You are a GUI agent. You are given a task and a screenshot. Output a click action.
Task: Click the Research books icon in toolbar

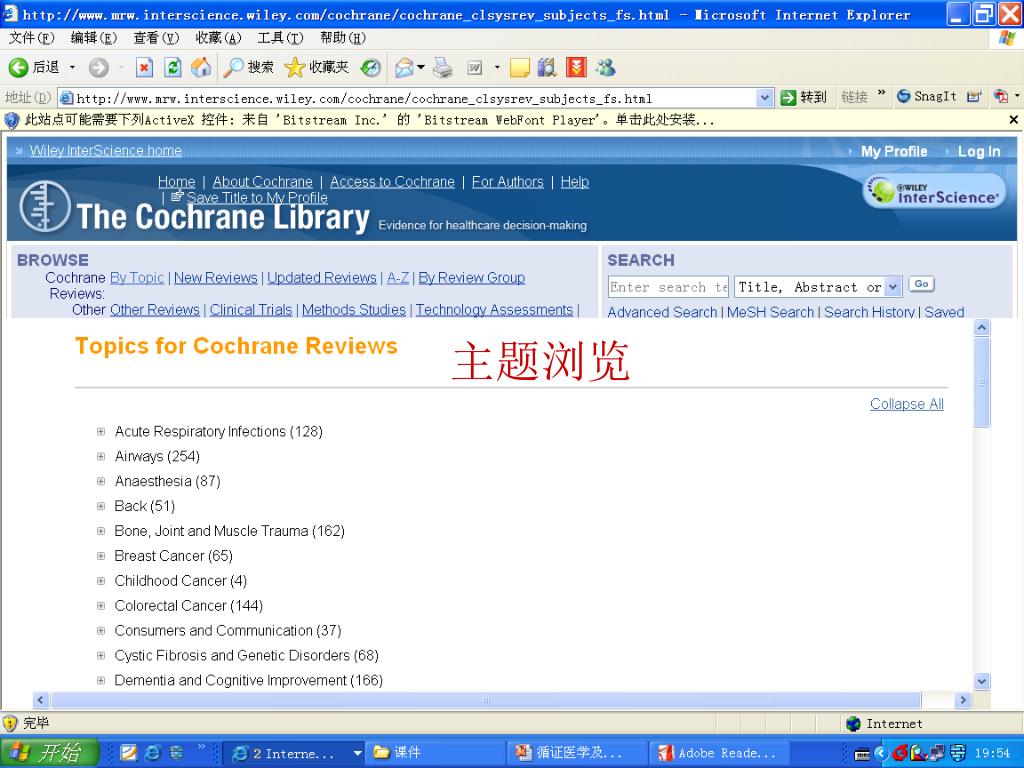546,67
